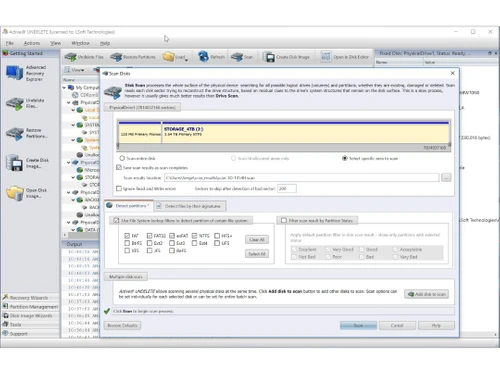Toggle Save scan results as scan completes

coord(119,168)
